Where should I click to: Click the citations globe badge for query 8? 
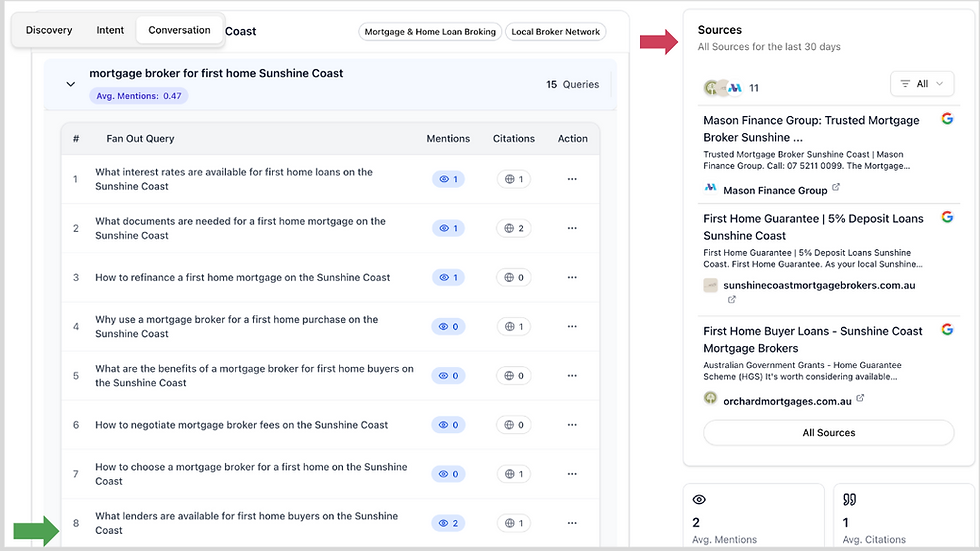(513, 523)
